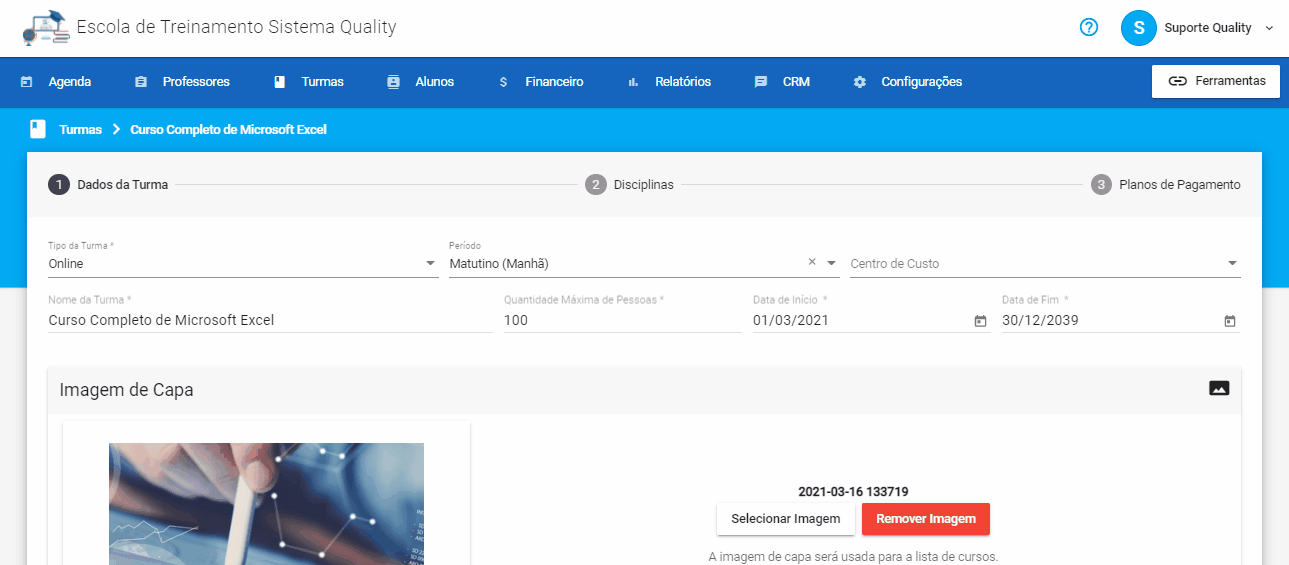The image size is (1289, 565).
Task: Click breadcrumb Curso Completo de Microsoft Excel
Action: 228,130
